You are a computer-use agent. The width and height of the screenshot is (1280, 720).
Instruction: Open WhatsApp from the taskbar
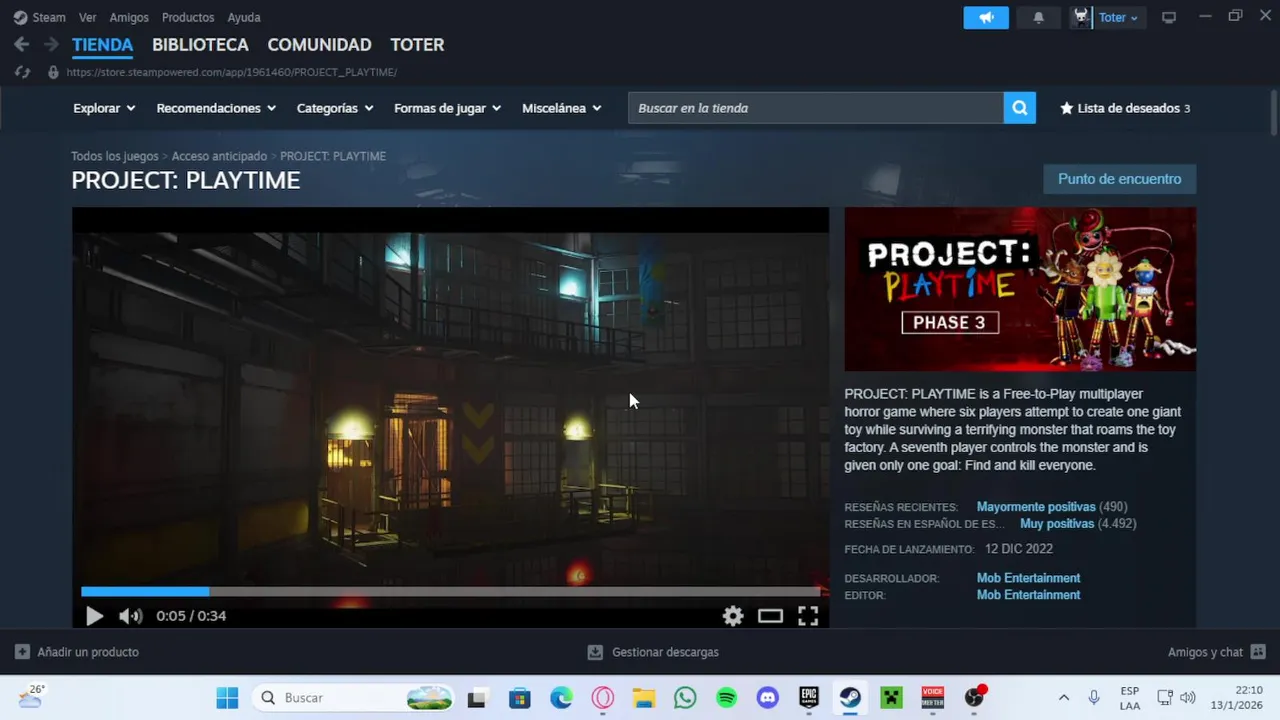pos(685,698)
